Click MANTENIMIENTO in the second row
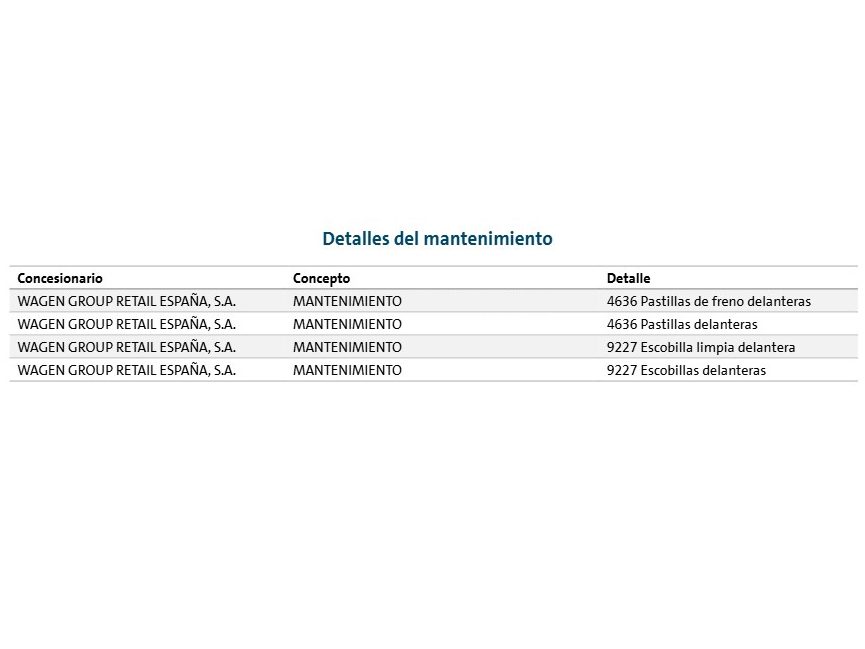 coord(347,324)
